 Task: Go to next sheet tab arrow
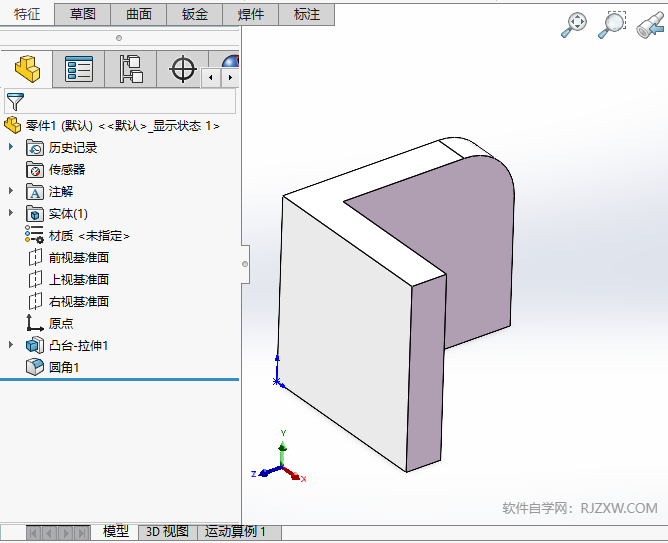pos(66,533)
